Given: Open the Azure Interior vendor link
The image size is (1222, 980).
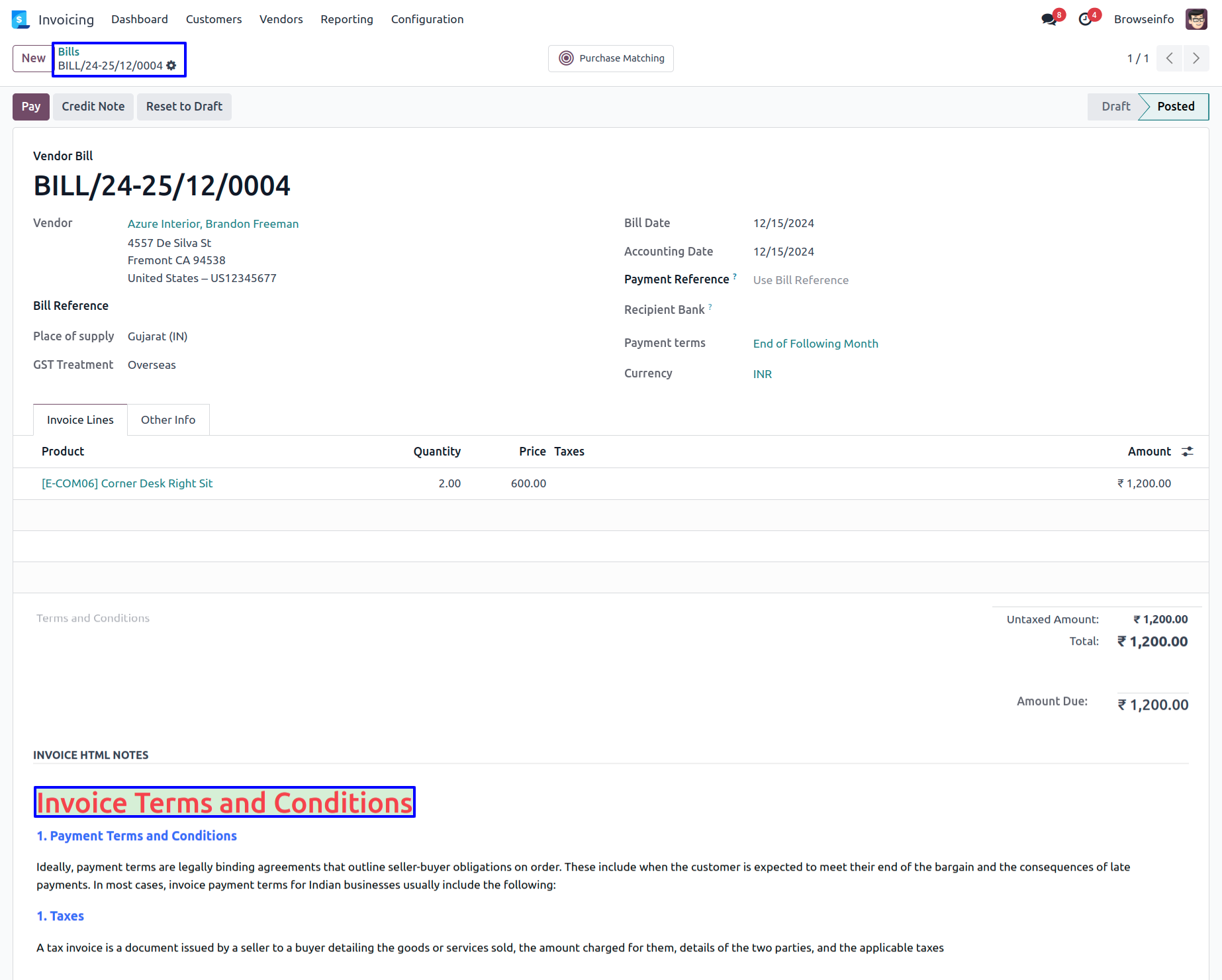Looking at the screenshot, I should point(212,224).
